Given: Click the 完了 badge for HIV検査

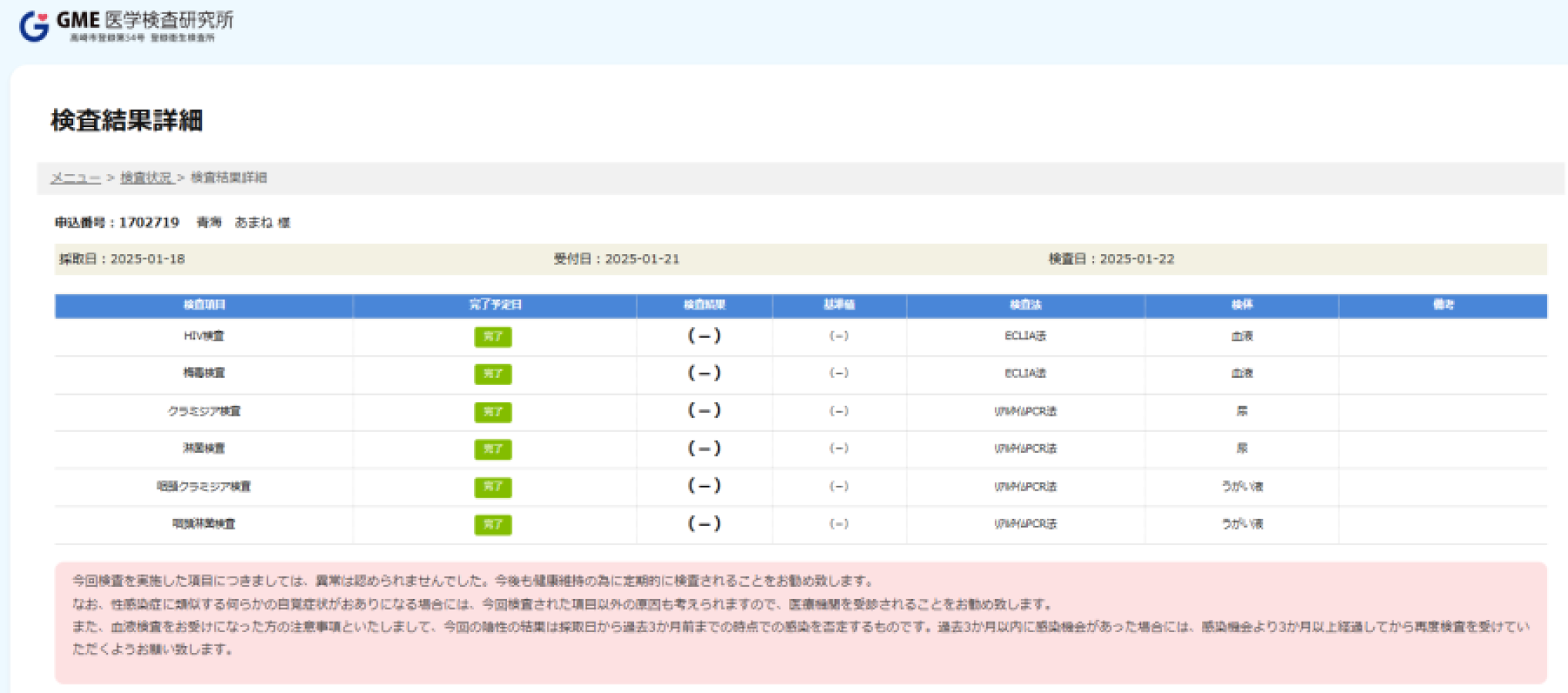Looking at the screenshot, I should (x=493, y=336).
